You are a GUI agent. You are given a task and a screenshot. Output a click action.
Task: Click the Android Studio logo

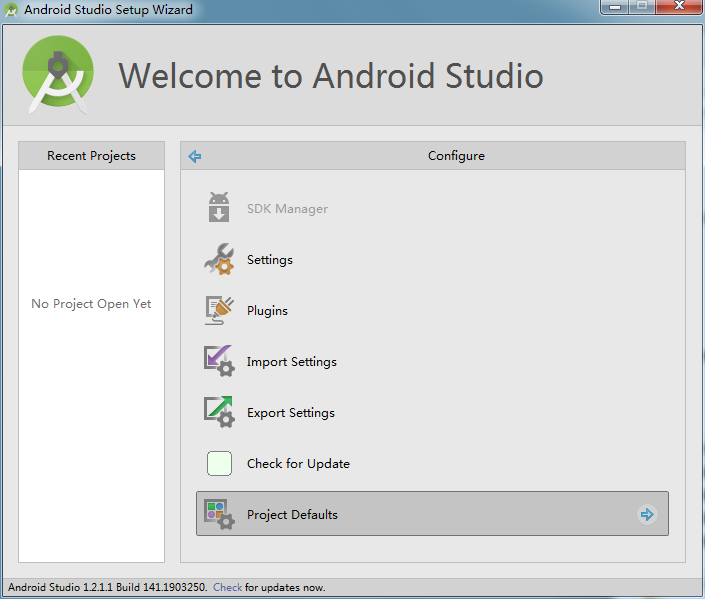(x=58, y=74)
